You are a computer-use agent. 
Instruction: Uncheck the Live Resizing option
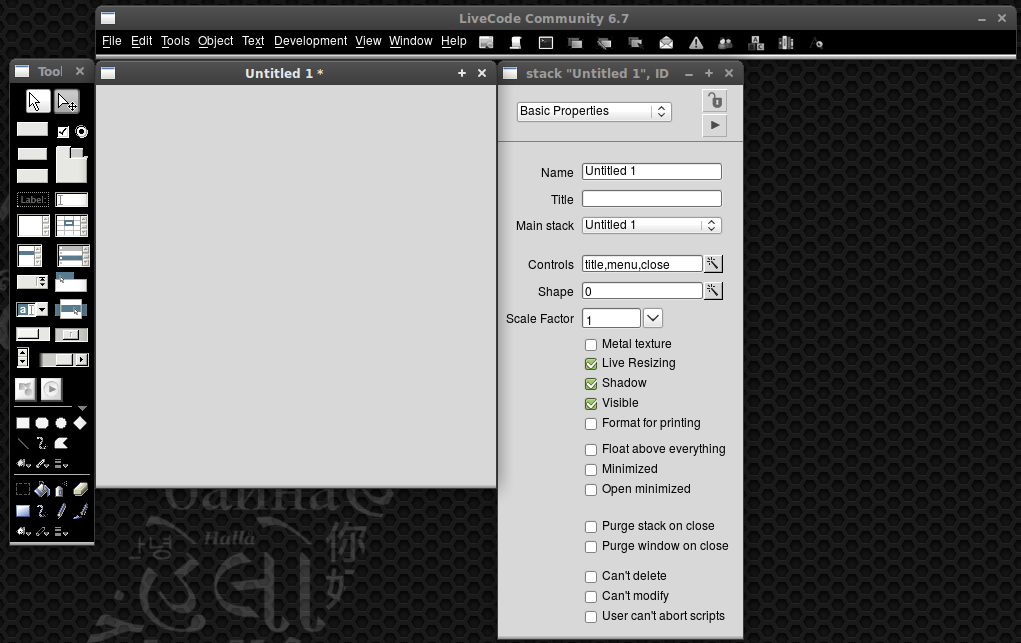click(x=591, y=364)
